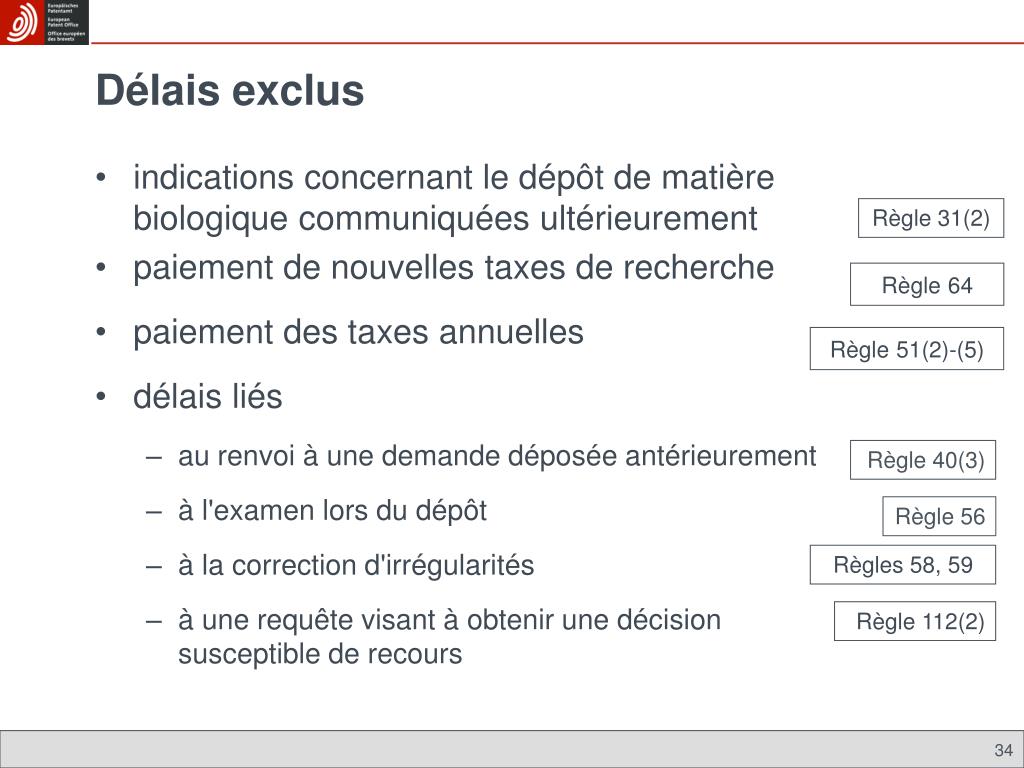
Task: Click the à l'examen lors du dépôt item
Action: coord(332,511)
